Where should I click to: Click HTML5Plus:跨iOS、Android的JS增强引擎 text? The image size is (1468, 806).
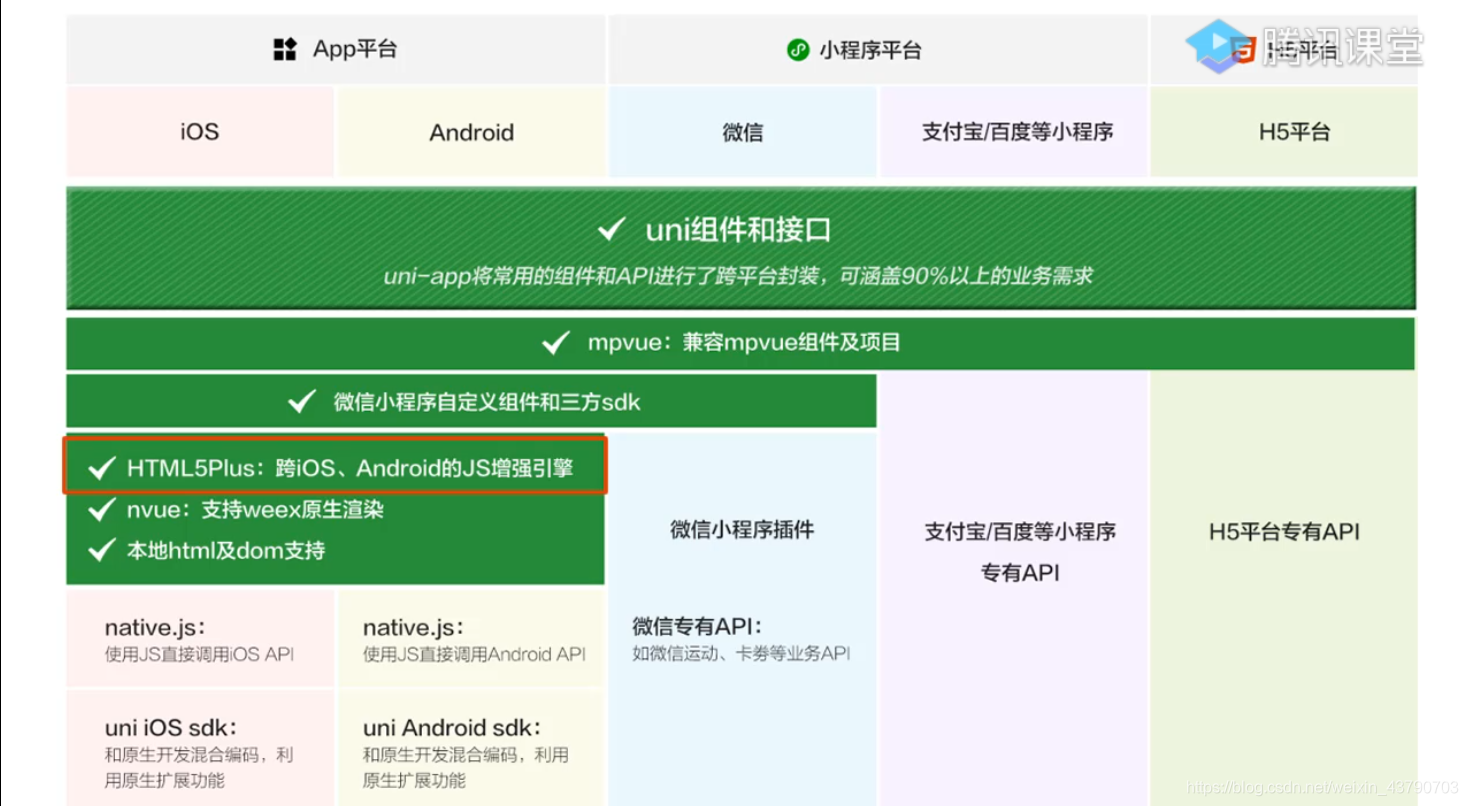click(350, 468)
